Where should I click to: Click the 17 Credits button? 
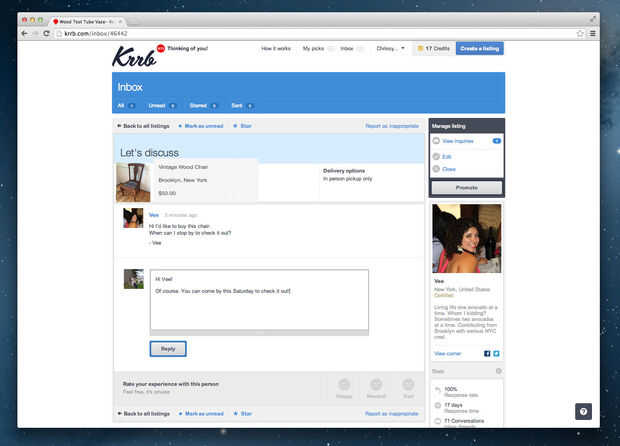pos(434,48)
